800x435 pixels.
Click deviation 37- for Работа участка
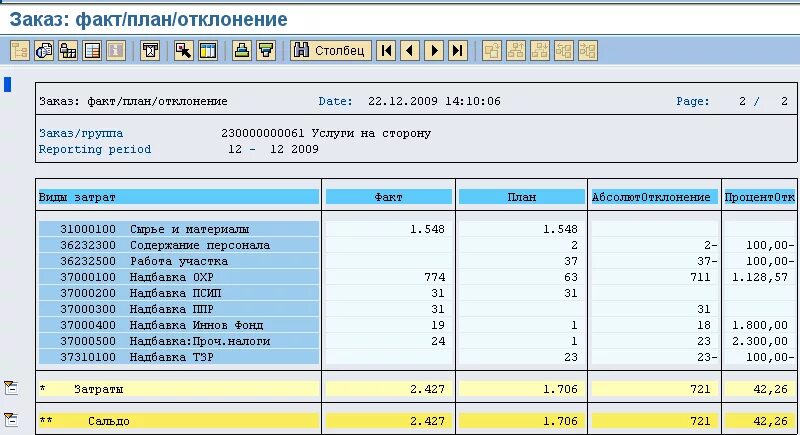click(707, 261)
